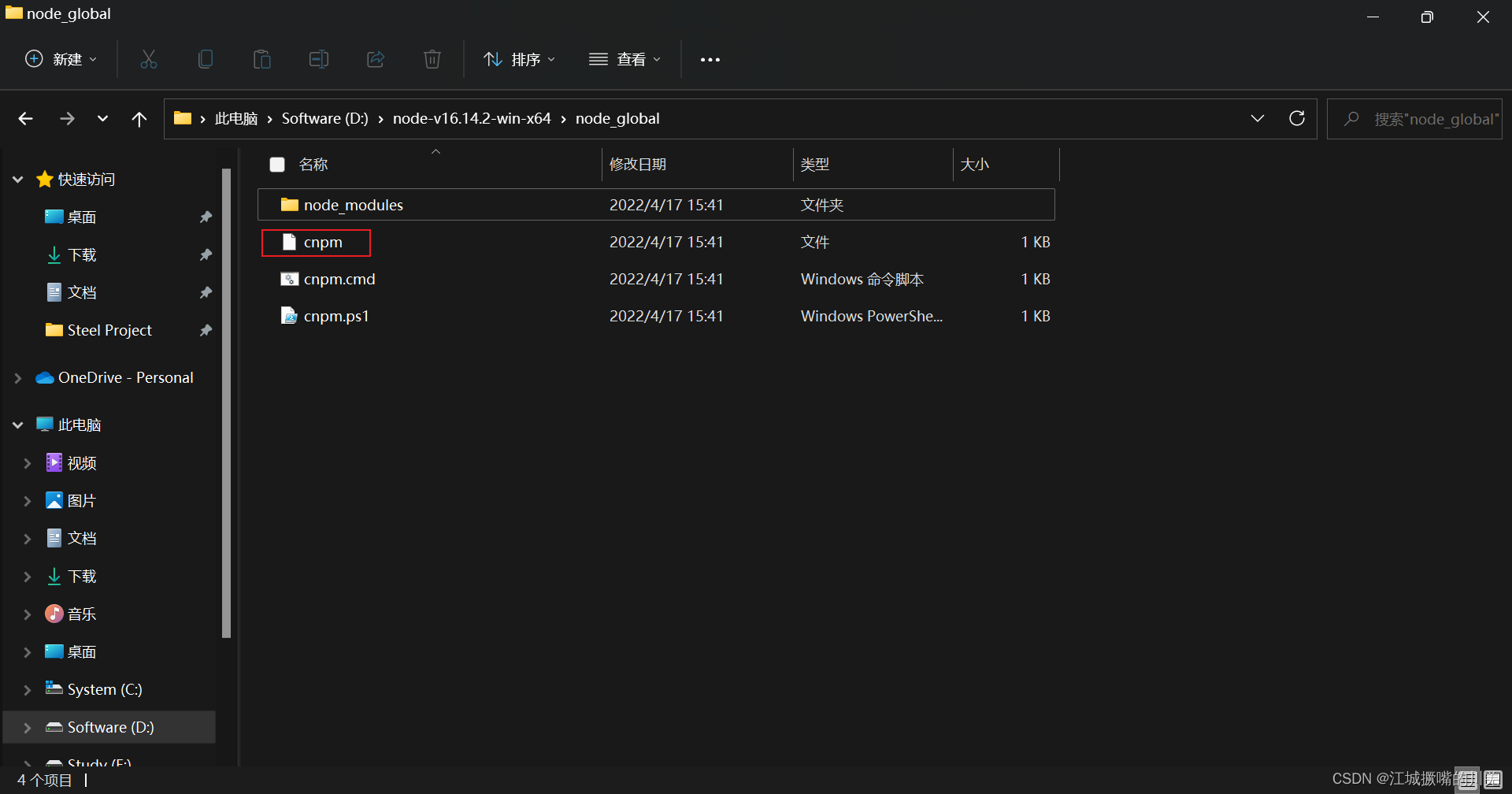The width and height of the screenshot is (1512, 794).
Task: Open the 排序 (Sort) dropdown
Action: [520, 59]
